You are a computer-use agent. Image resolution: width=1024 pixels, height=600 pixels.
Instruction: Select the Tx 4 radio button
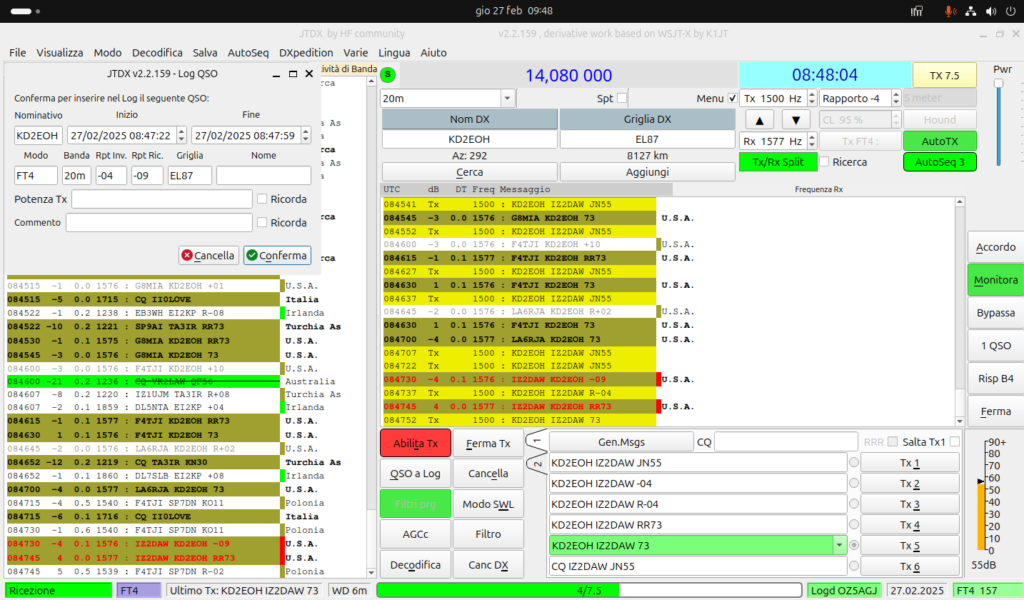[x=854, y=525]
